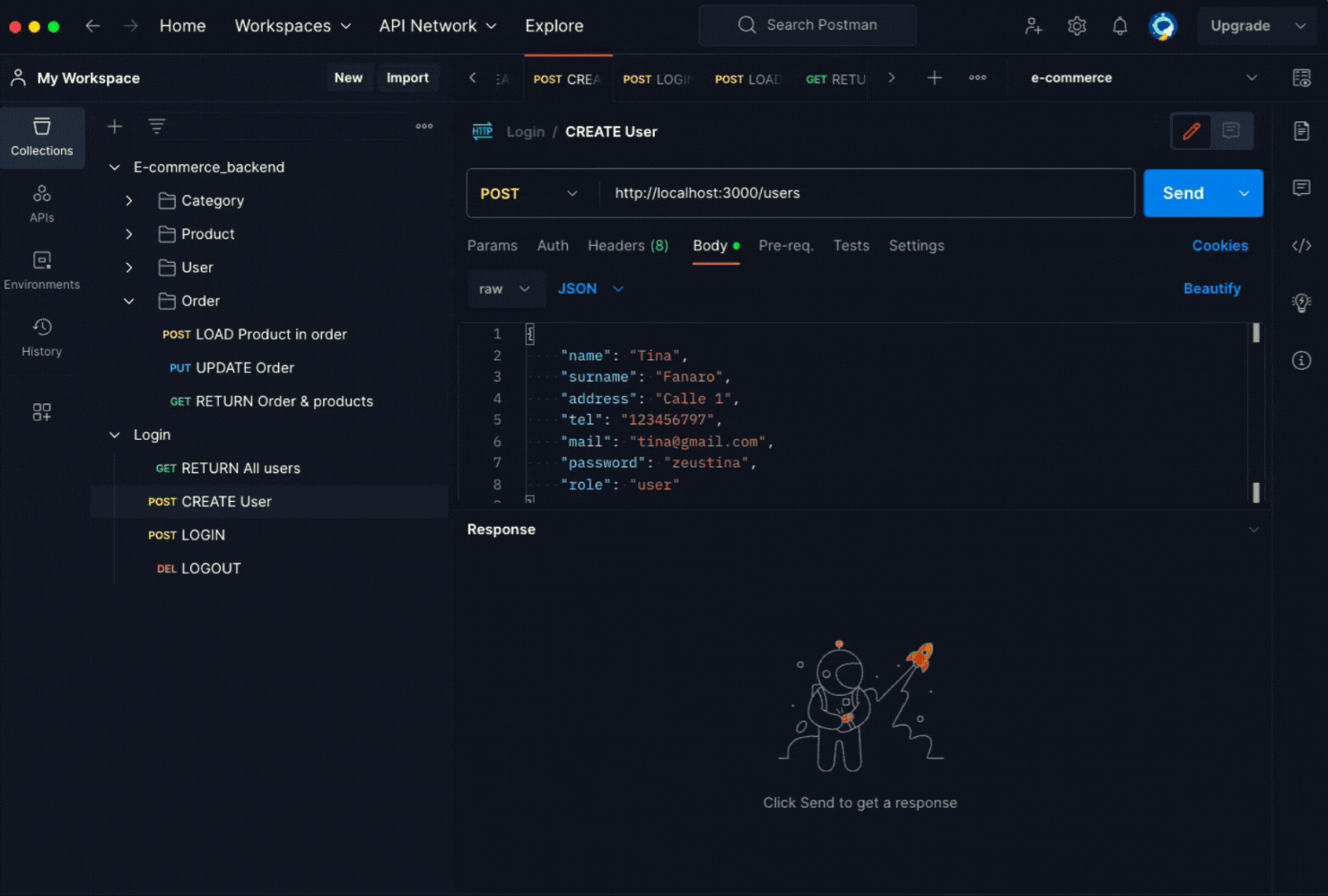Switch to the request Settings tab
This screenshot has height=896, width=1328.
[916, 246]
